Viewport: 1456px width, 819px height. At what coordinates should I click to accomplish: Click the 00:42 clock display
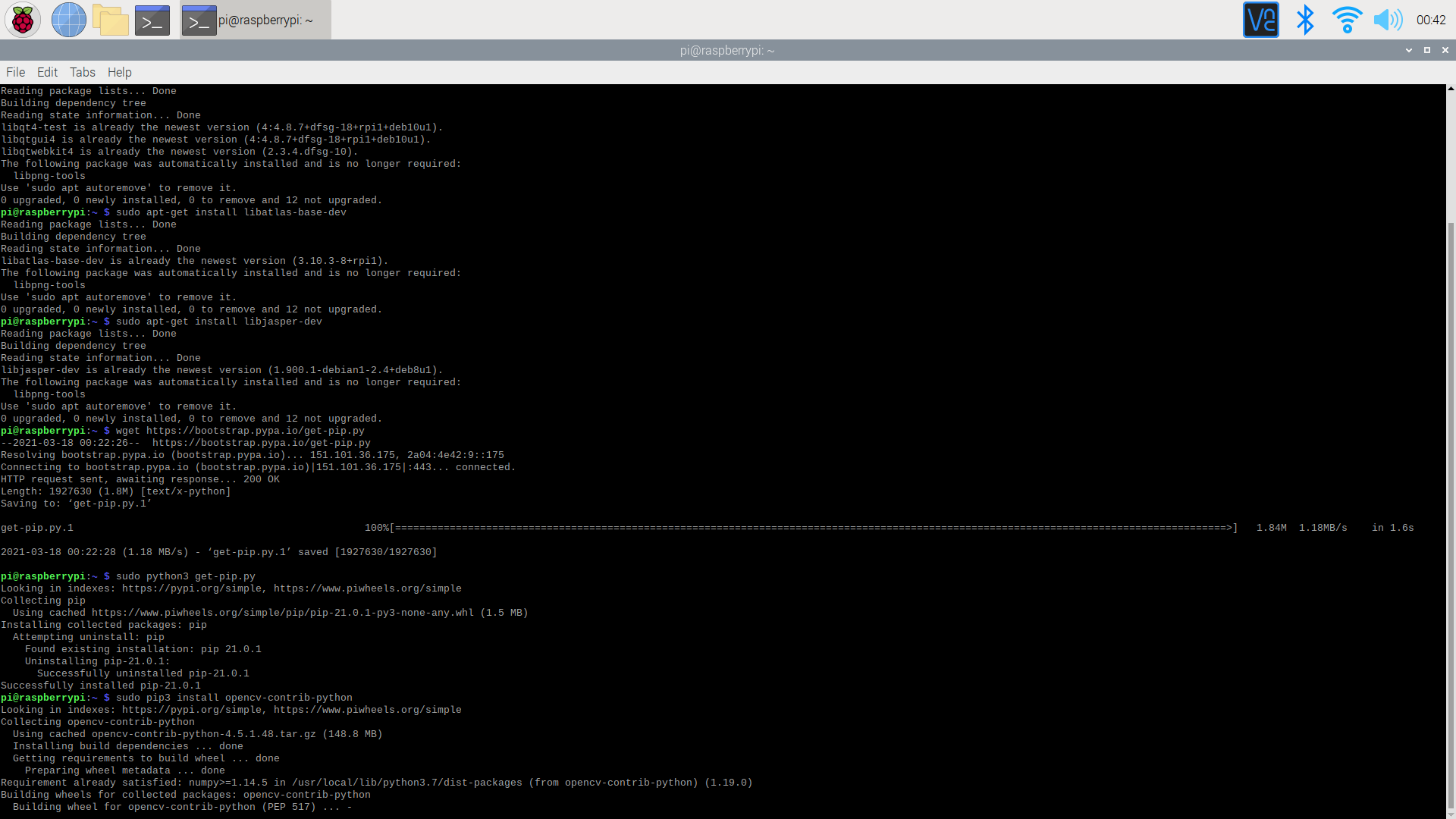1431,20
